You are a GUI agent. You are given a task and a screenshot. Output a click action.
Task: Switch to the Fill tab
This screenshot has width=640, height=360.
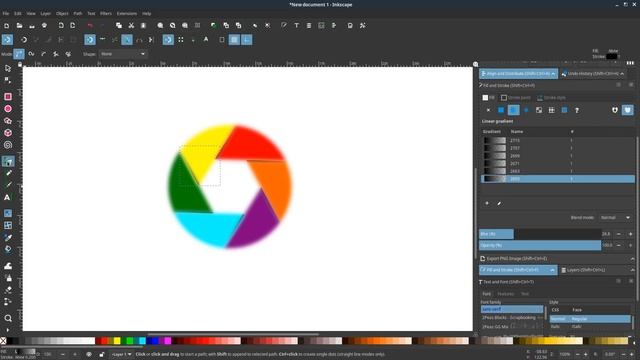pyautogui.click(x=489, y=98)
